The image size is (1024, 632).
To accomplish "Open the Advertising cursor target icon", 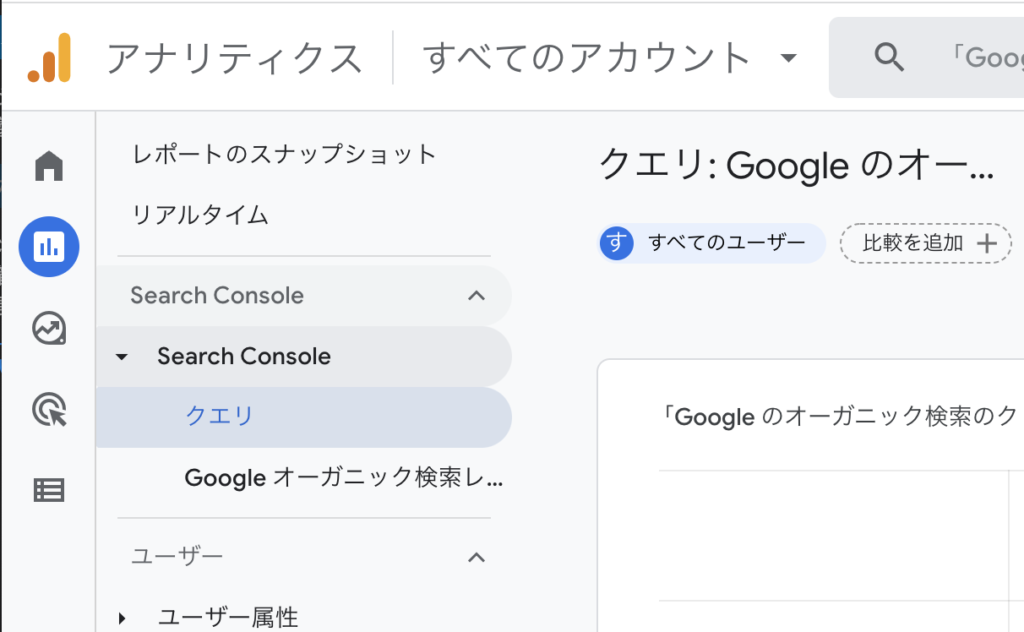I will (50, 409).
